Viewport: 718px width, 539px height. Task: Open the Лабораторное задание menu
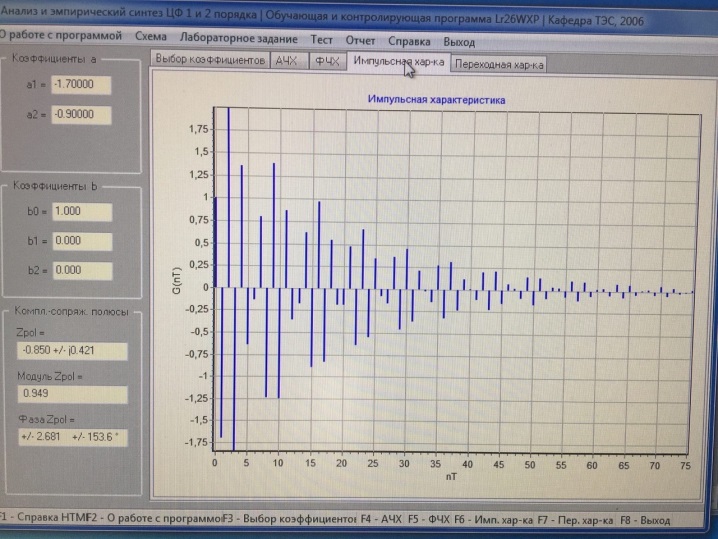(x=239, y=38)
